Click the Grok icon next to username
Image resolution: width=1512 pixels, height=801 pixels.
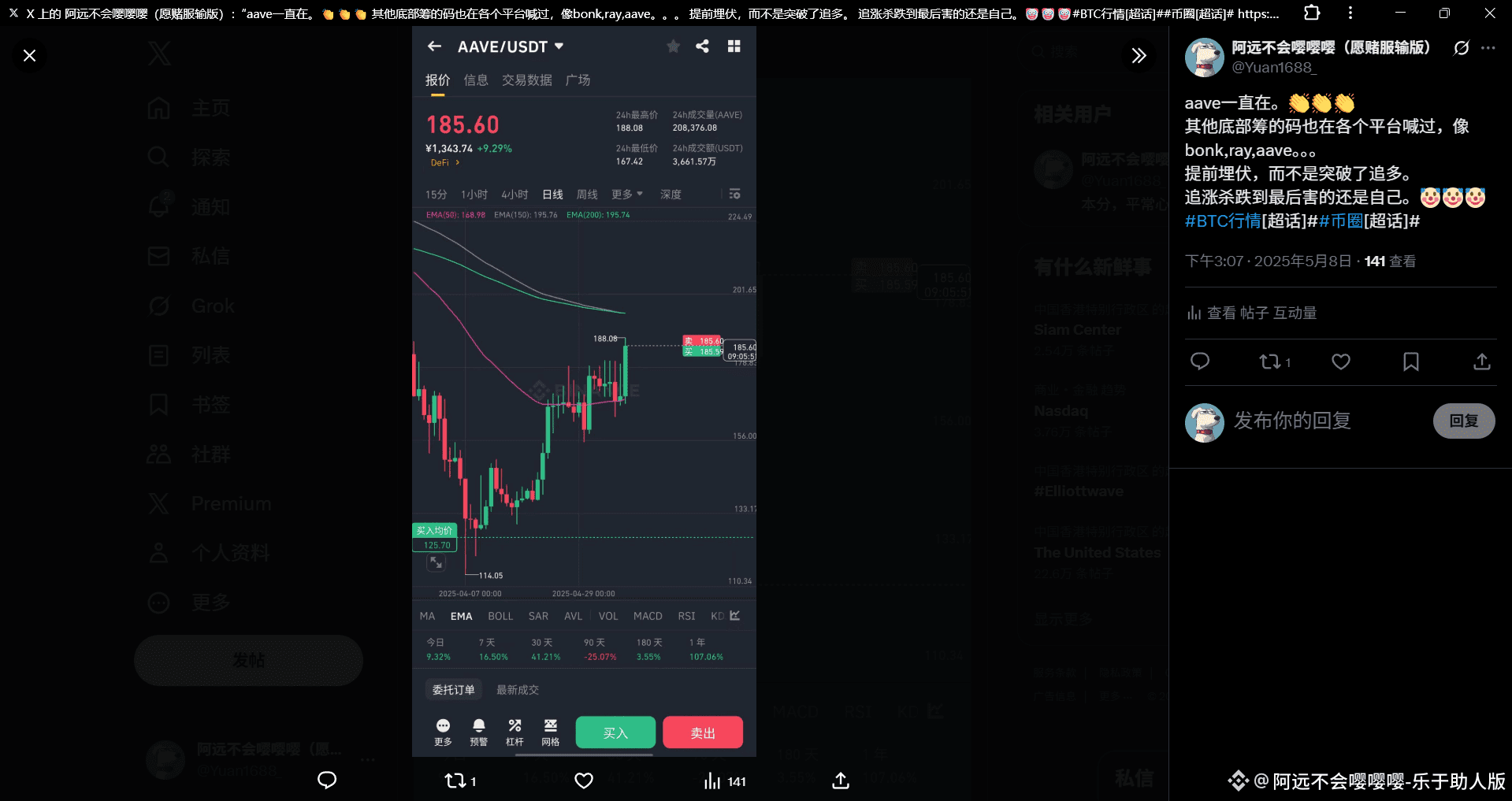click(x=1462, y=48)
